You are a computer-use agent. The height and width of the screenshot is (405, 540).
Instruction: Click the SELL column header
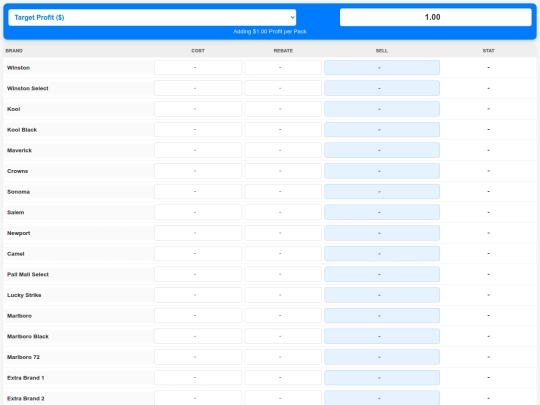point(382,51)
